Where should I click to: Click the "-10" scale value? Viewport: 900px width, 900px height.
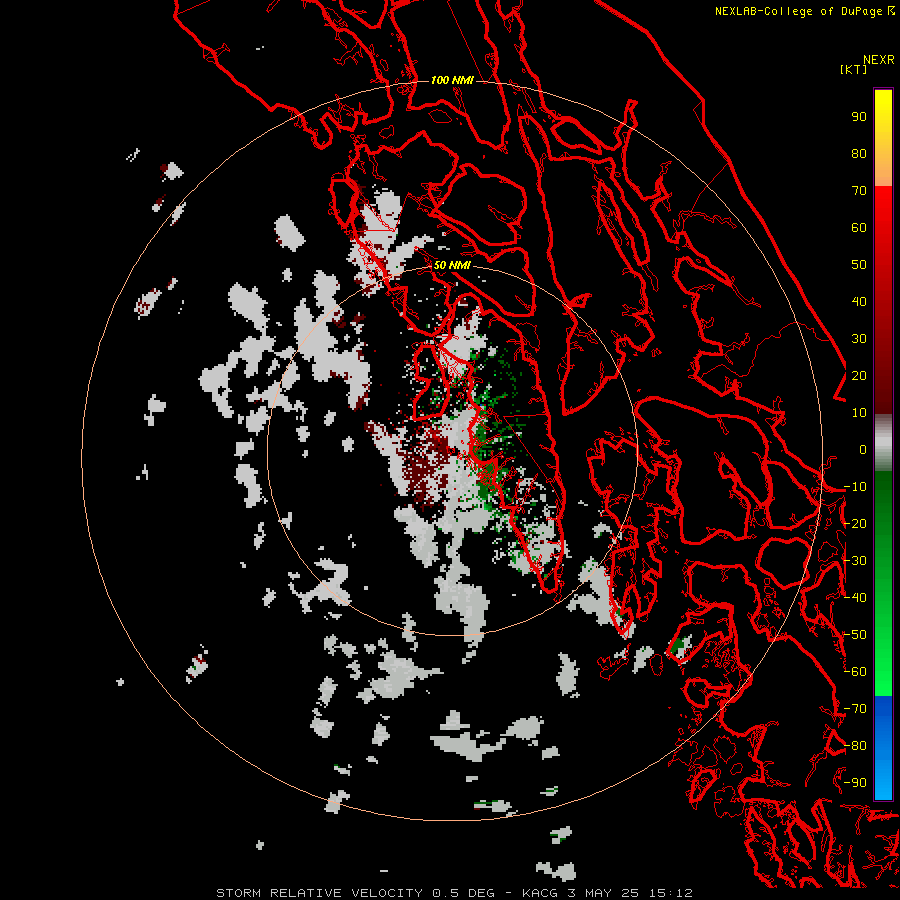(855, 487)
